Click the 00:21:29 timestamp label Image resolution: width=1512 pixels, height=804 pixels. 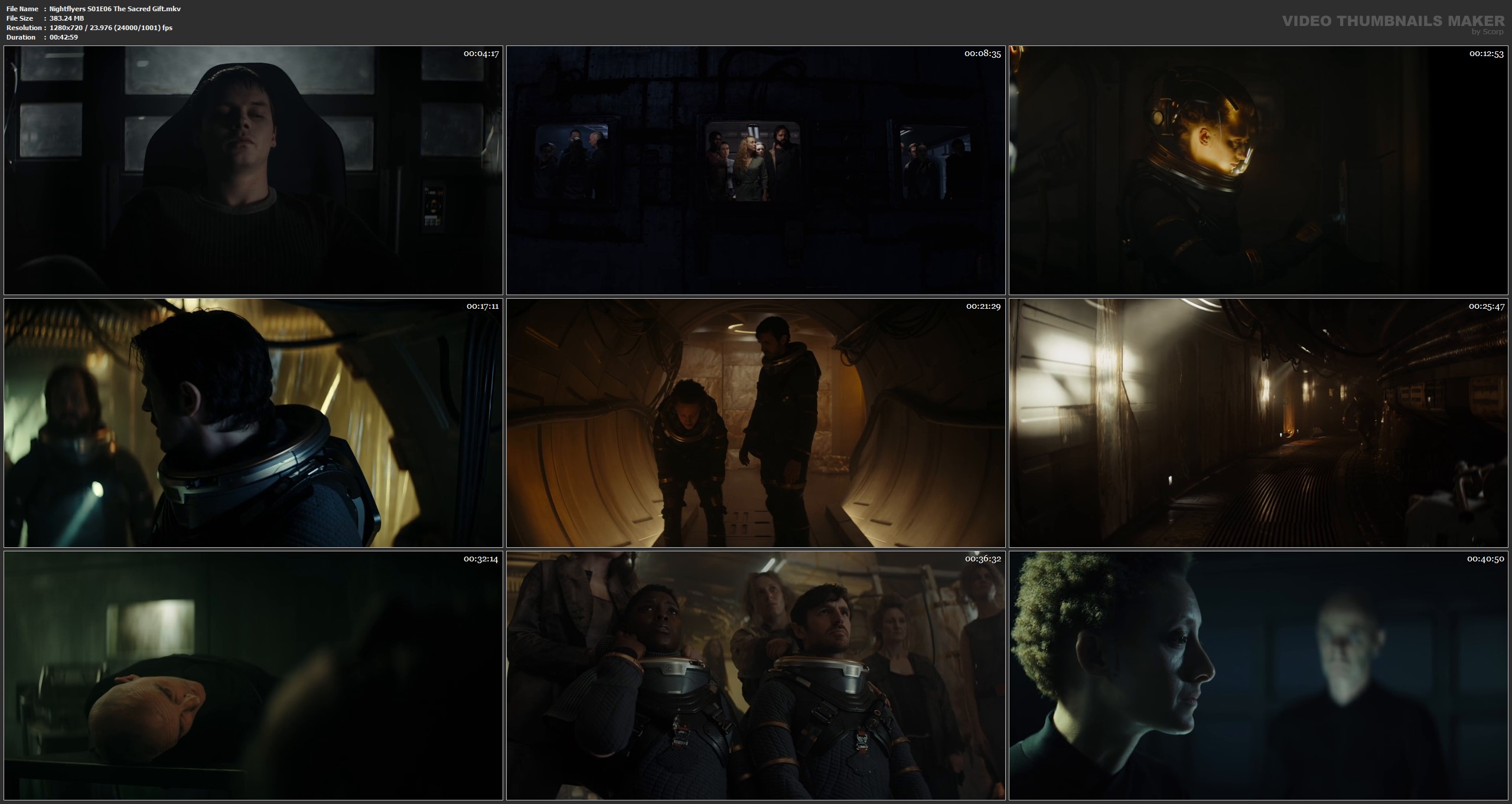[x=983, y=306]
